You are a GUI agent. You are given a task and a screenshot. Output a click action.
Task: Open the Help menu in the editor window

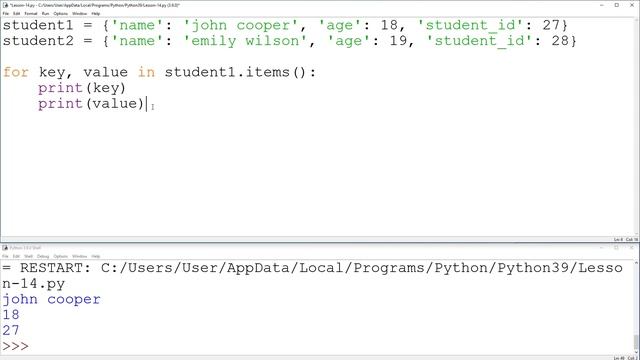(96, 13)
